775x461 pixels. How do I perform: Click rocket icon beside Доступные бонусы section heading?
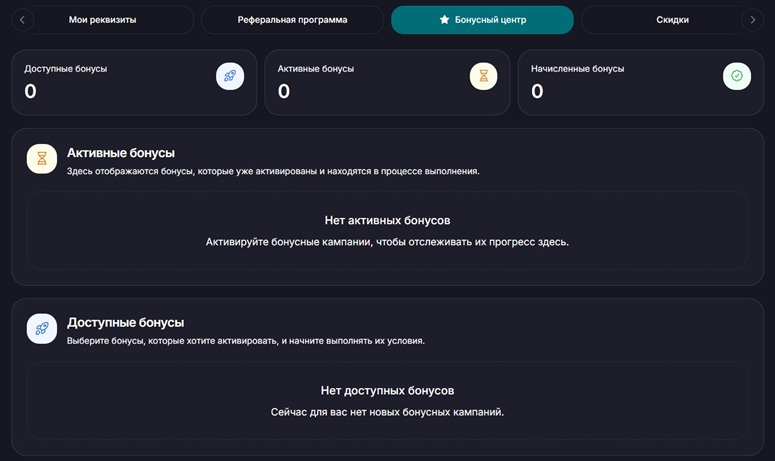(42, 329)
